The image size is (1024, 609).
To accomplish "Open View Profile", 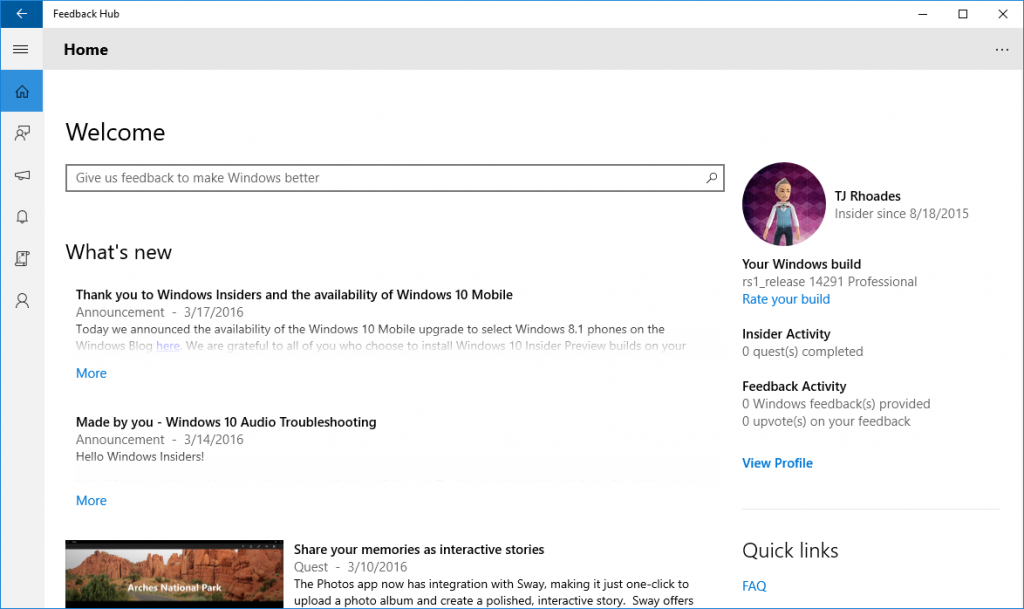I will click(777, 462).
